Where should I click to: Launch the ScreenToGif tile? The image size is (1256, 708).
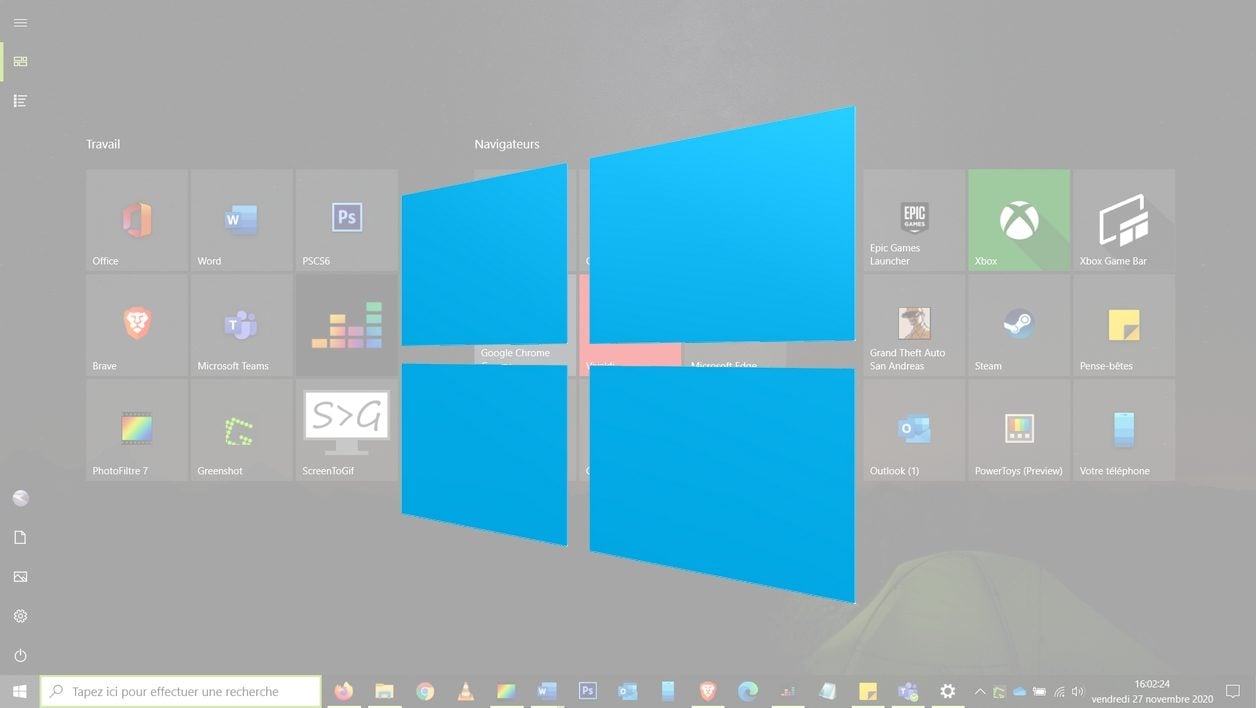click(347, 430)
